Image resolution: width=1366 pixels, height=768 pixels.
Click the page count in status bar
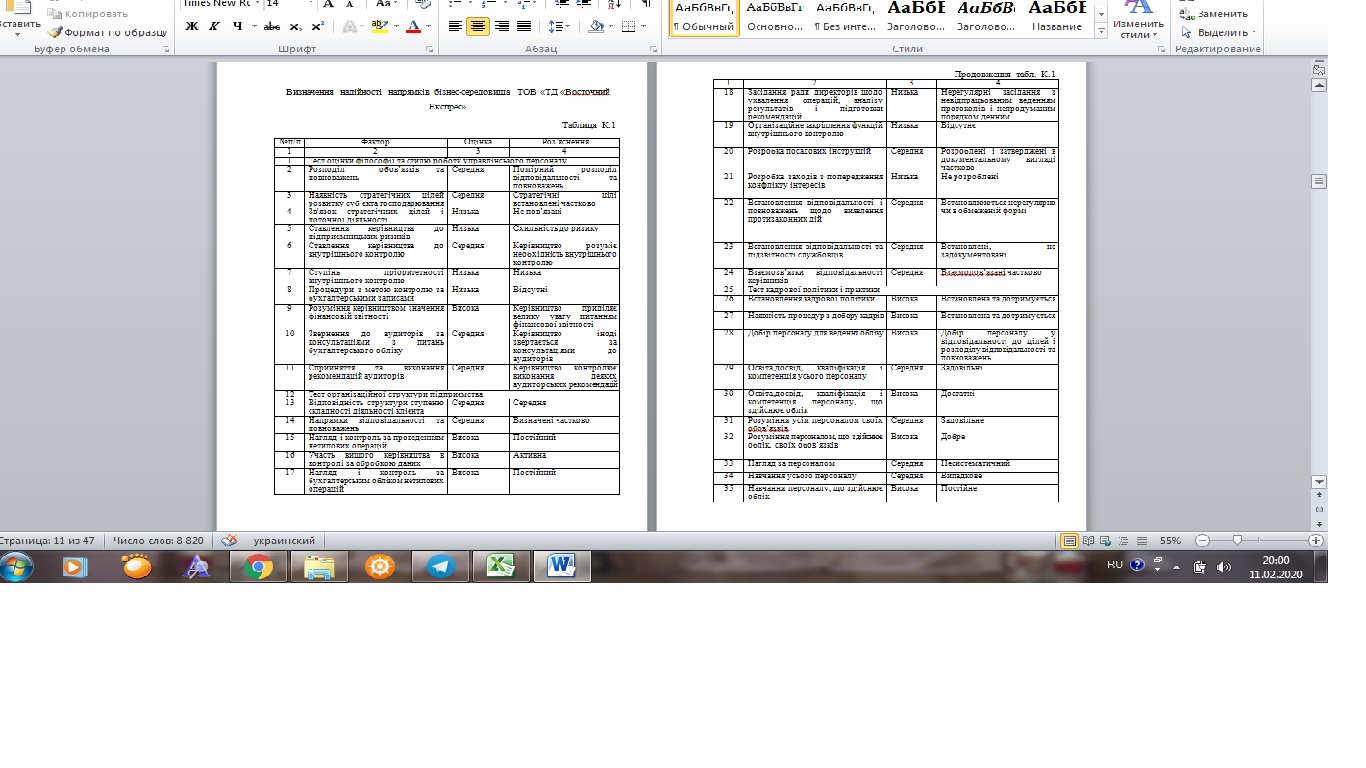click(49, 540)
